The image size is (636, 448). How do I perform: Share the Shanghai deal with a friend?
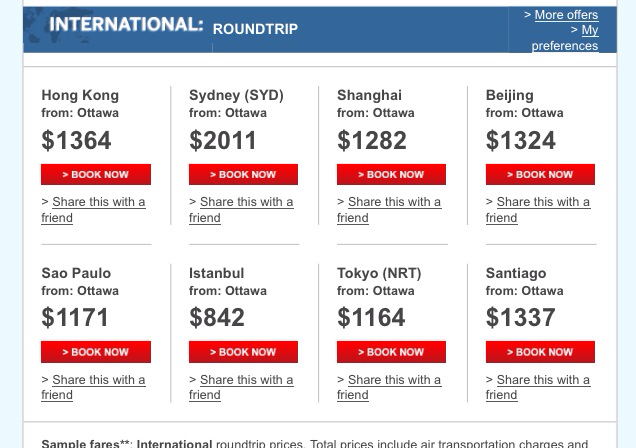394,202
